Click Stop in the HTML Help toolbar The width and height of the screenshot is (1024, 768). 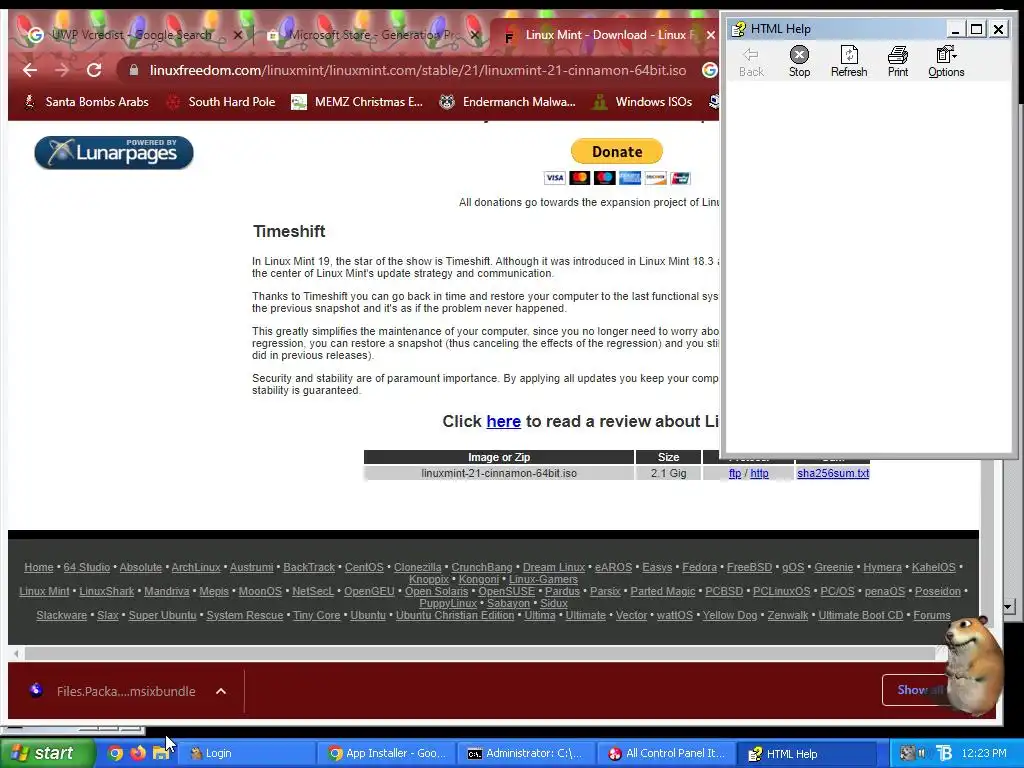(x=799, y=62)
